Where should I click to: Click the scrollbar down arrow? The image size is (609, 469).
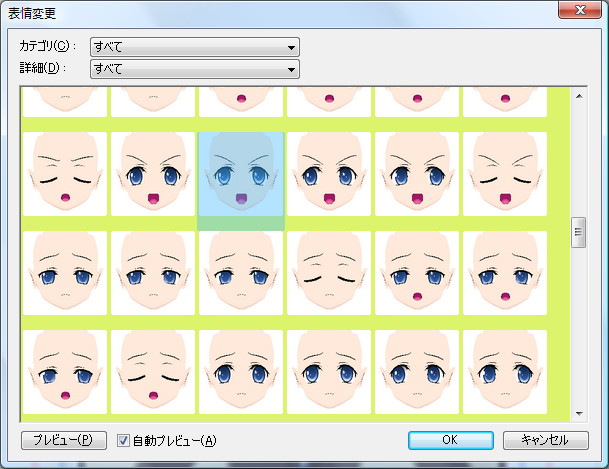[579, 414]
